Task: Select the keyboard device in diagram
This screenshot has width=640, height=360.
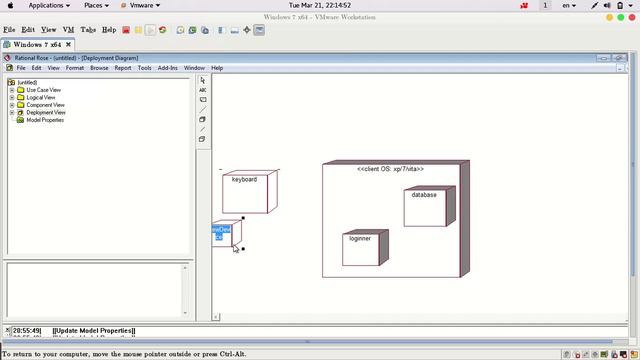Action: point(250,192)
